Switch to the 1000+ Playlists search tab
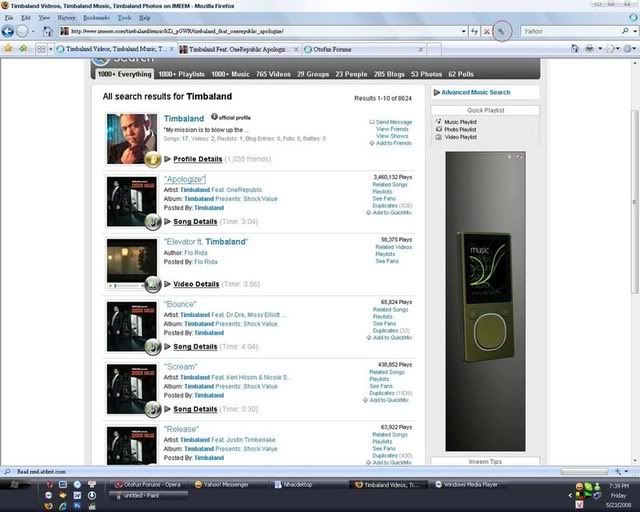Viewport: 640px width, 512px height. coord(181,74)
